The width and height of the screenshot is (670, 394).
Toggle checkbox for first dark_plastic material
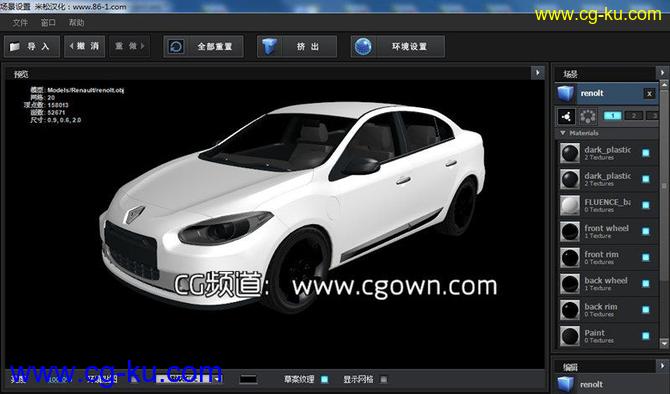point(646,153)
